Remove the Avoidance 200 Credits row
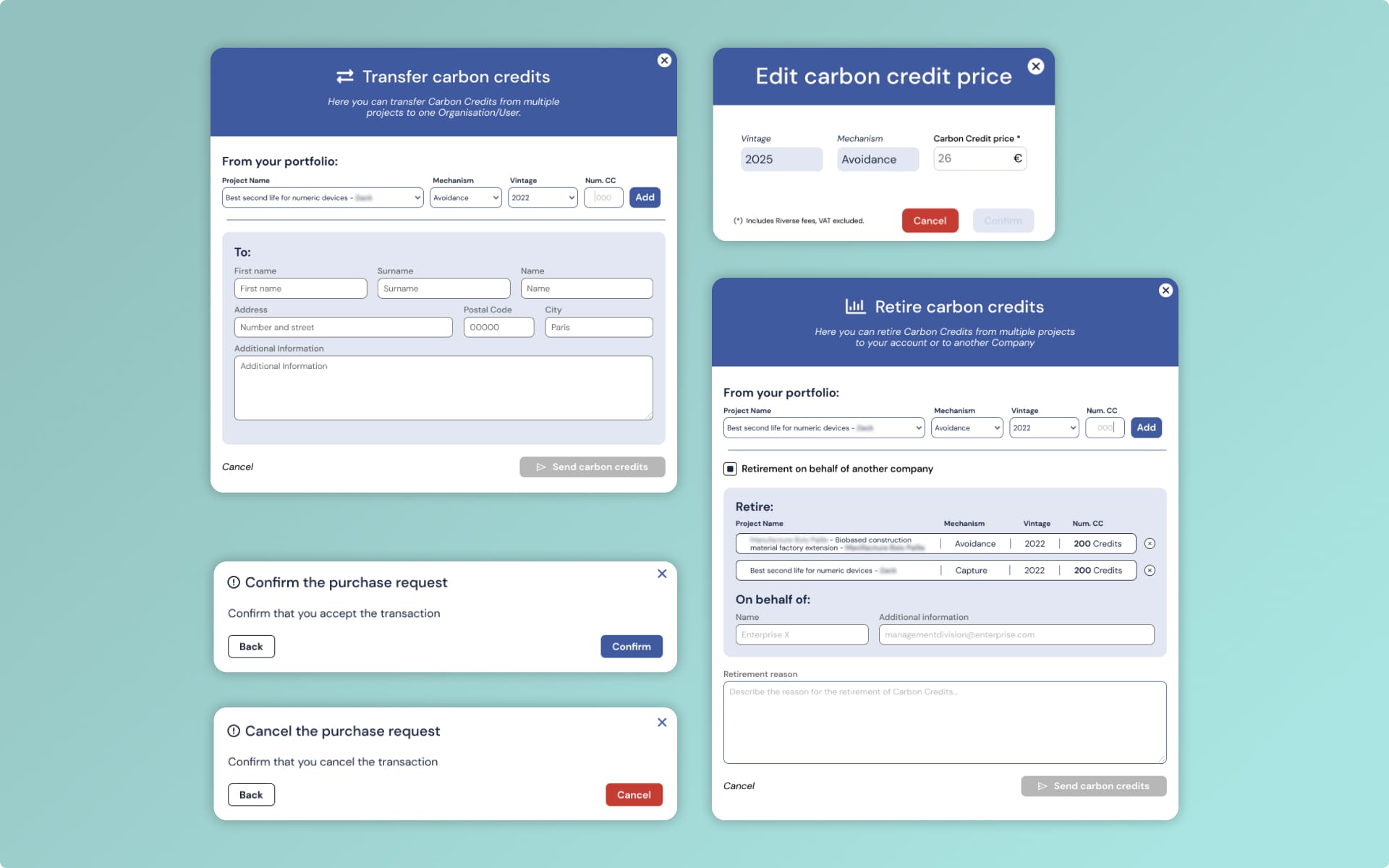This screenshot has height=868, width=1389. tap(1150, 544)
